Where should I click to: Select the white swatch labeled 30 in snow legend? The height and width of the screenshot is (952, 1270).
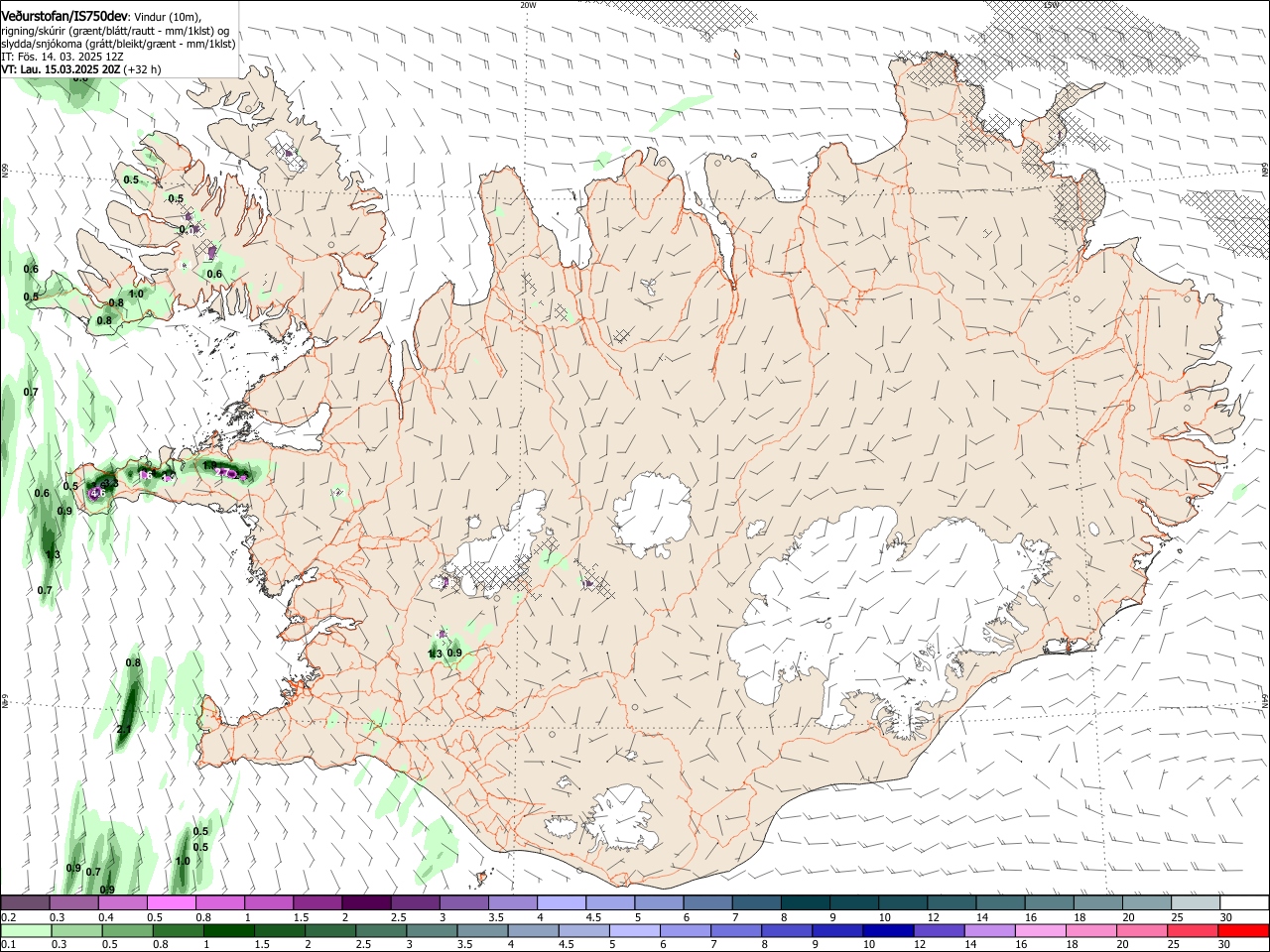point(1243,903)
